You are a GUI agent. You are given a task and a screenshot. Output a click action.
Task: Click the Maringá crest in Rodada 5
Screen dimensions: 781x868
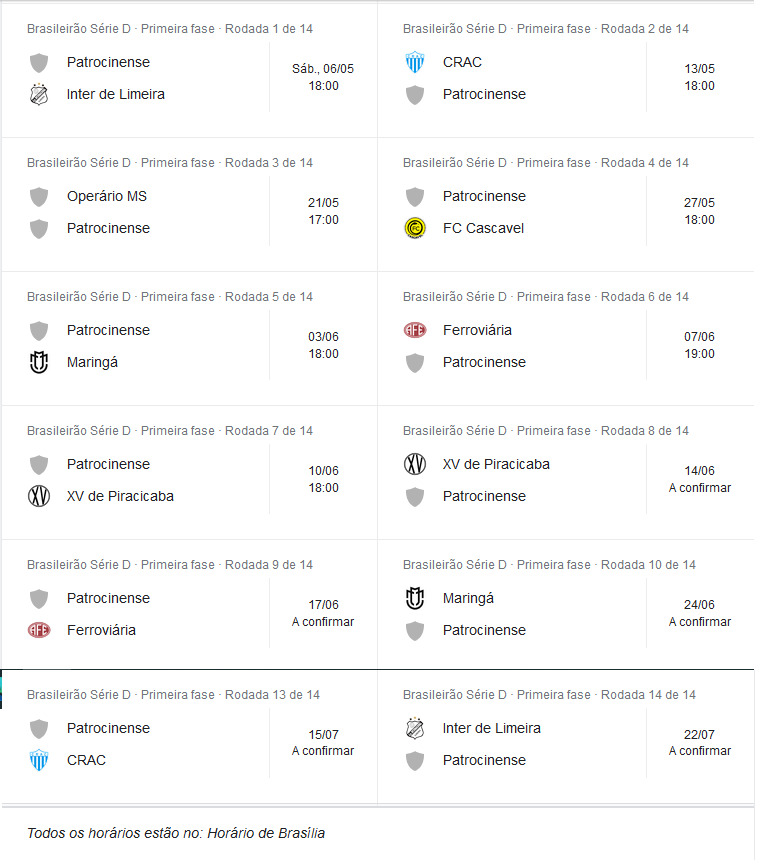point(39,362)
